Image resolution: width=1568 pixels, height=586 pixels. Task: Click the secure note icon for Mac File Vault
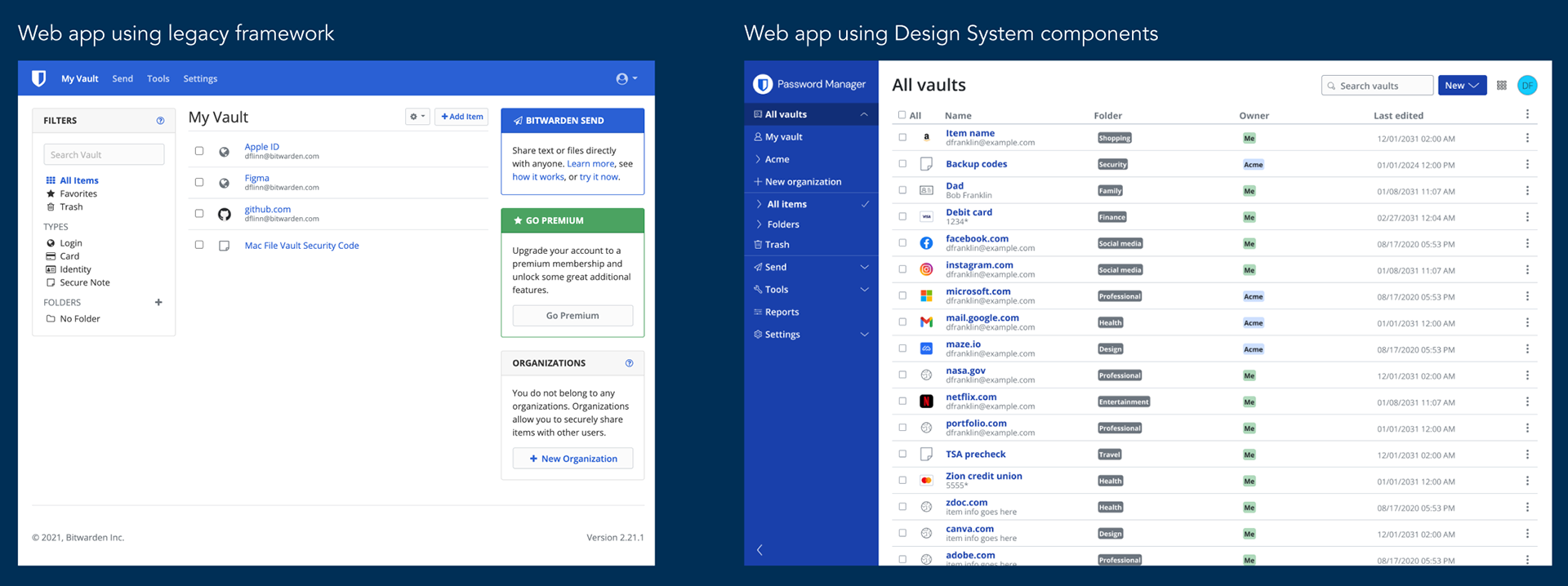(224, 246)
